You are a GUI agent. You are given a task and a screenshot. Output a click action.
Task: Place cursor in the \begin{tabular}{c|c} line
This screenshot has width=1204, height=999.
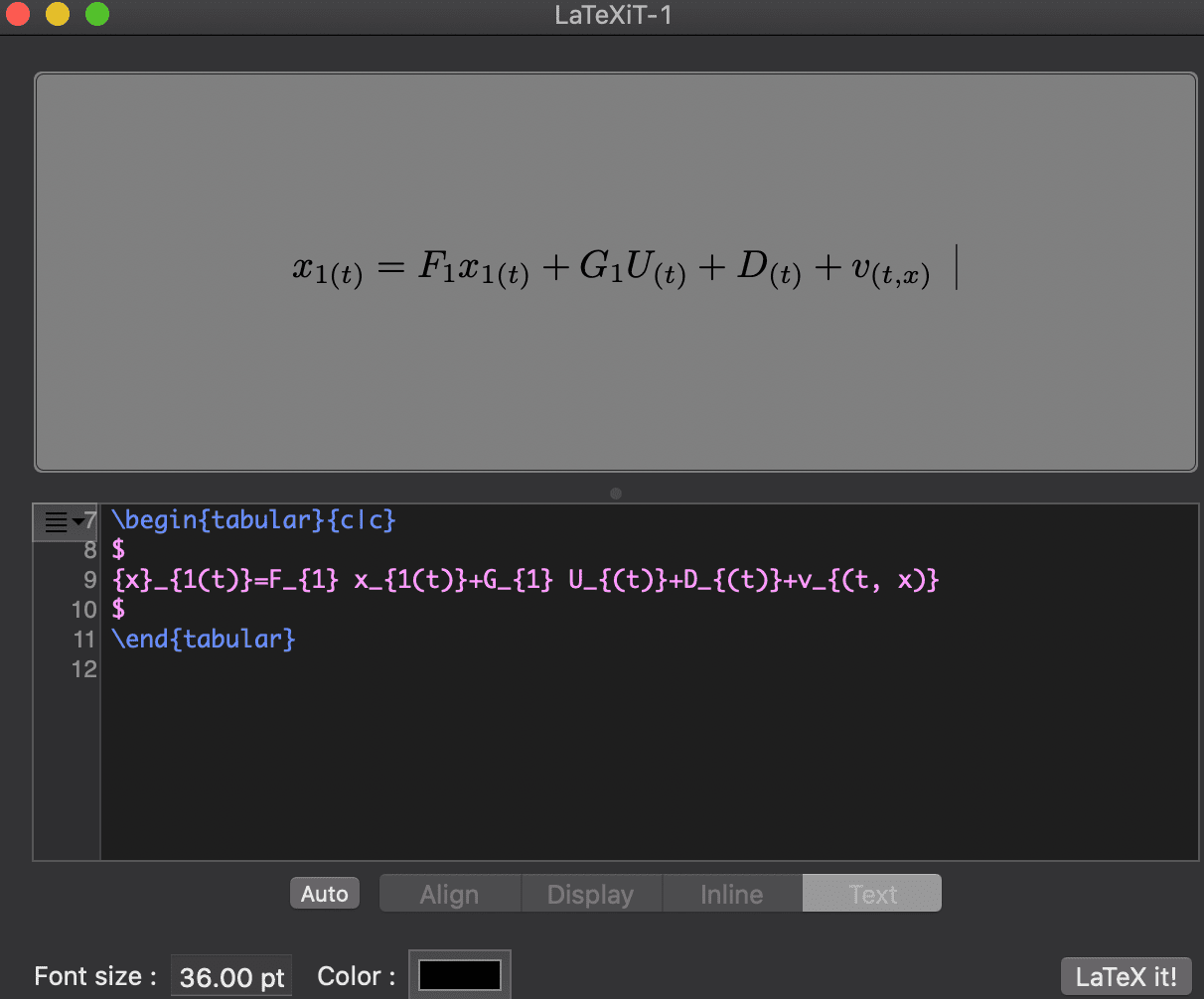coord(254,520)
